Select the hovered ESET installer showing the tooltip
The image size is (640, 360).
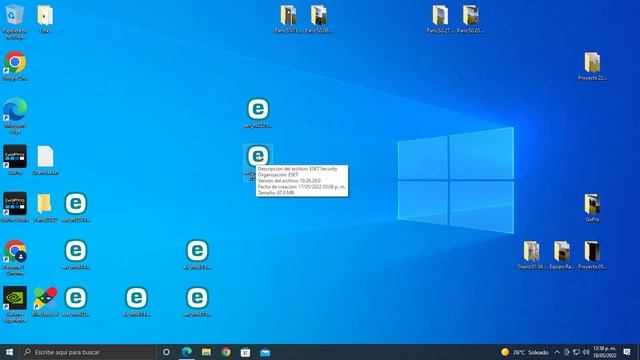click(258, 156)
